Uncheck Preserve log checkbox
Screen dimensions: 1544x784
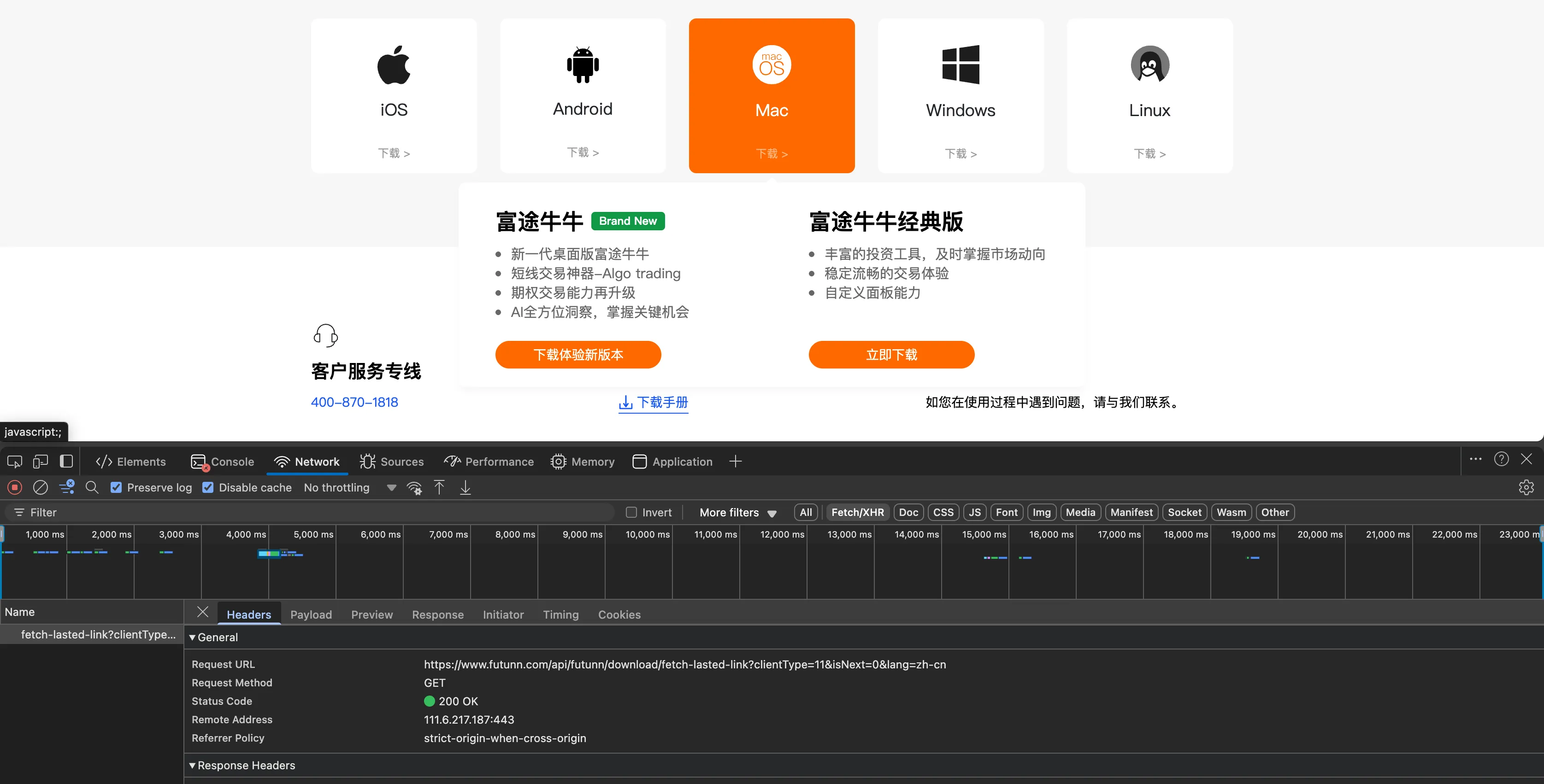click(x=116, y=487)
